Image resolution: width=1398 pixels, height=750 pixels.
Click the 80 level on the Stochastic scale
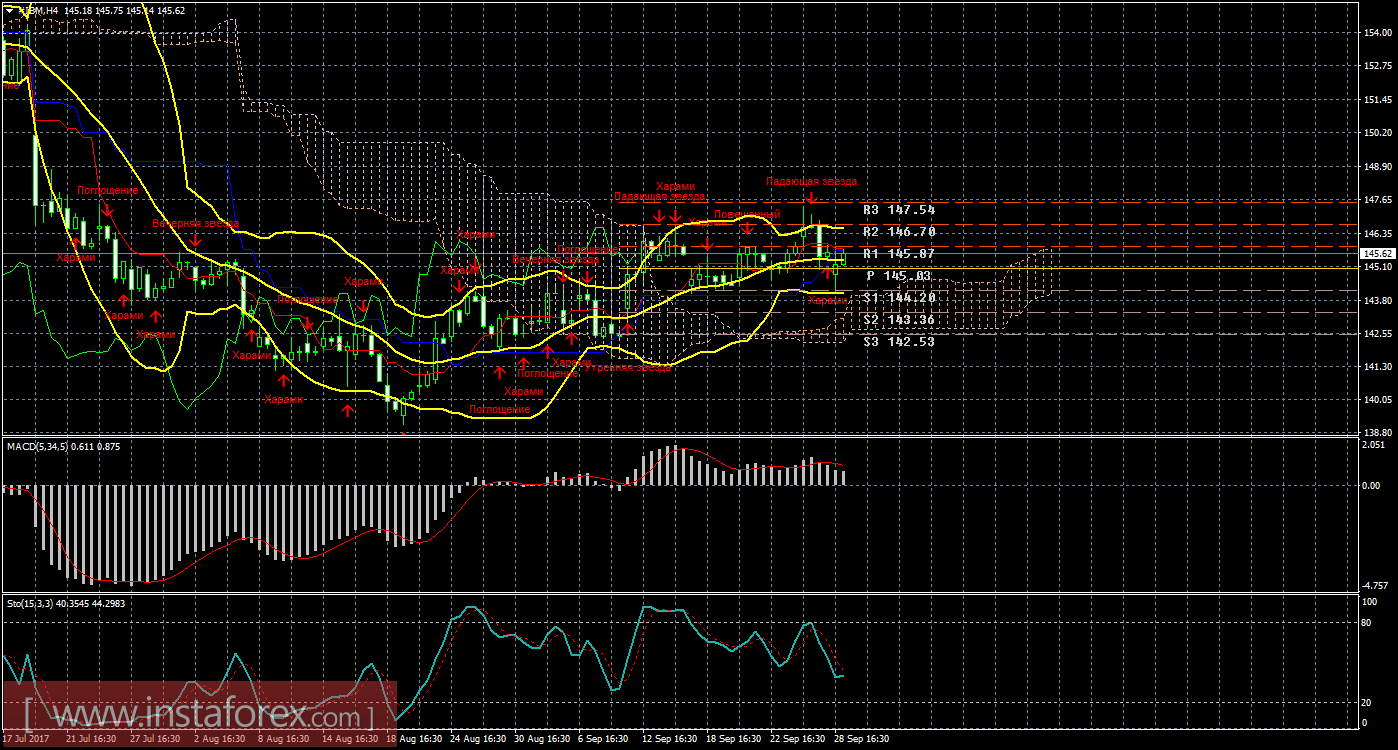(1368, 622)
